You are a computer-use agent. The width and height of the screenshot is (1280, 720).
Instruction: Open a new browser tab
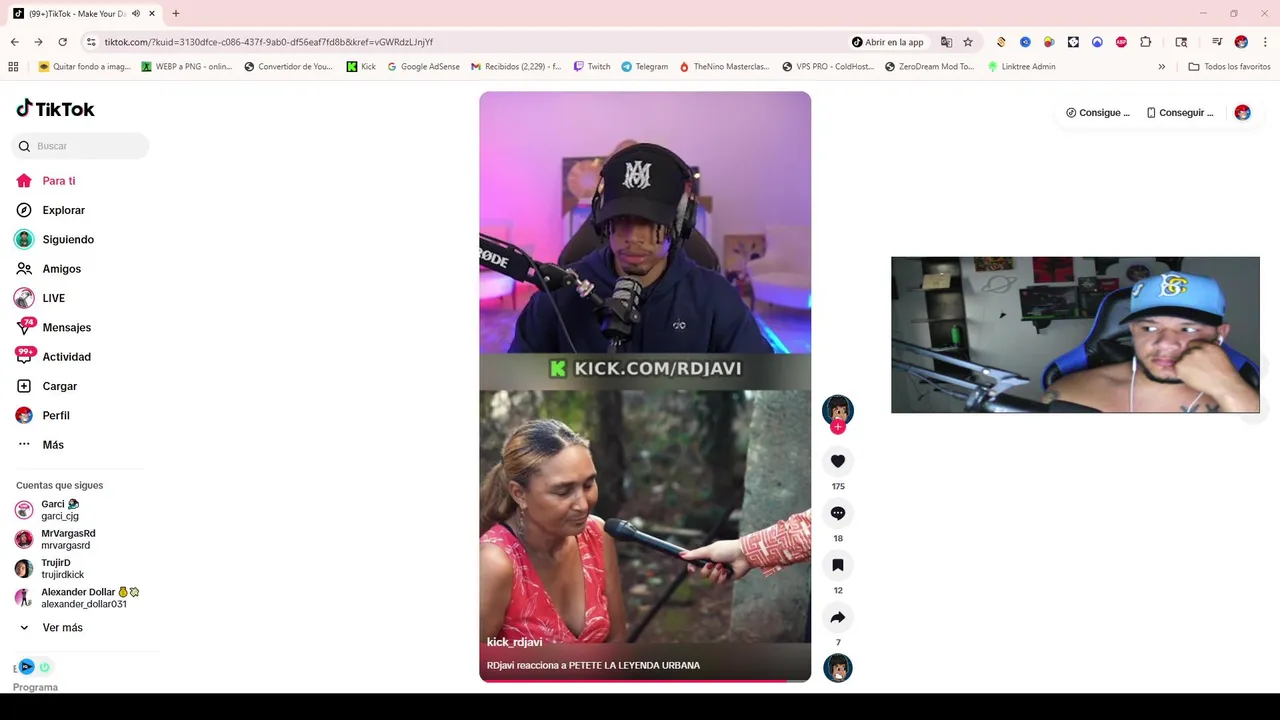tap(176, 14)
